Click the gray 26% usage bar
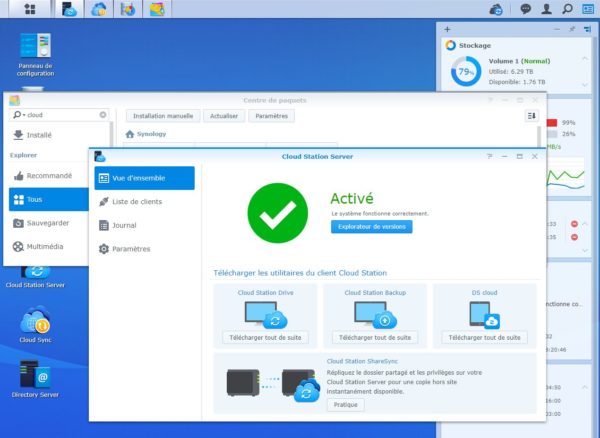Viewport: 600px width, 438px height. click(552, 134)
